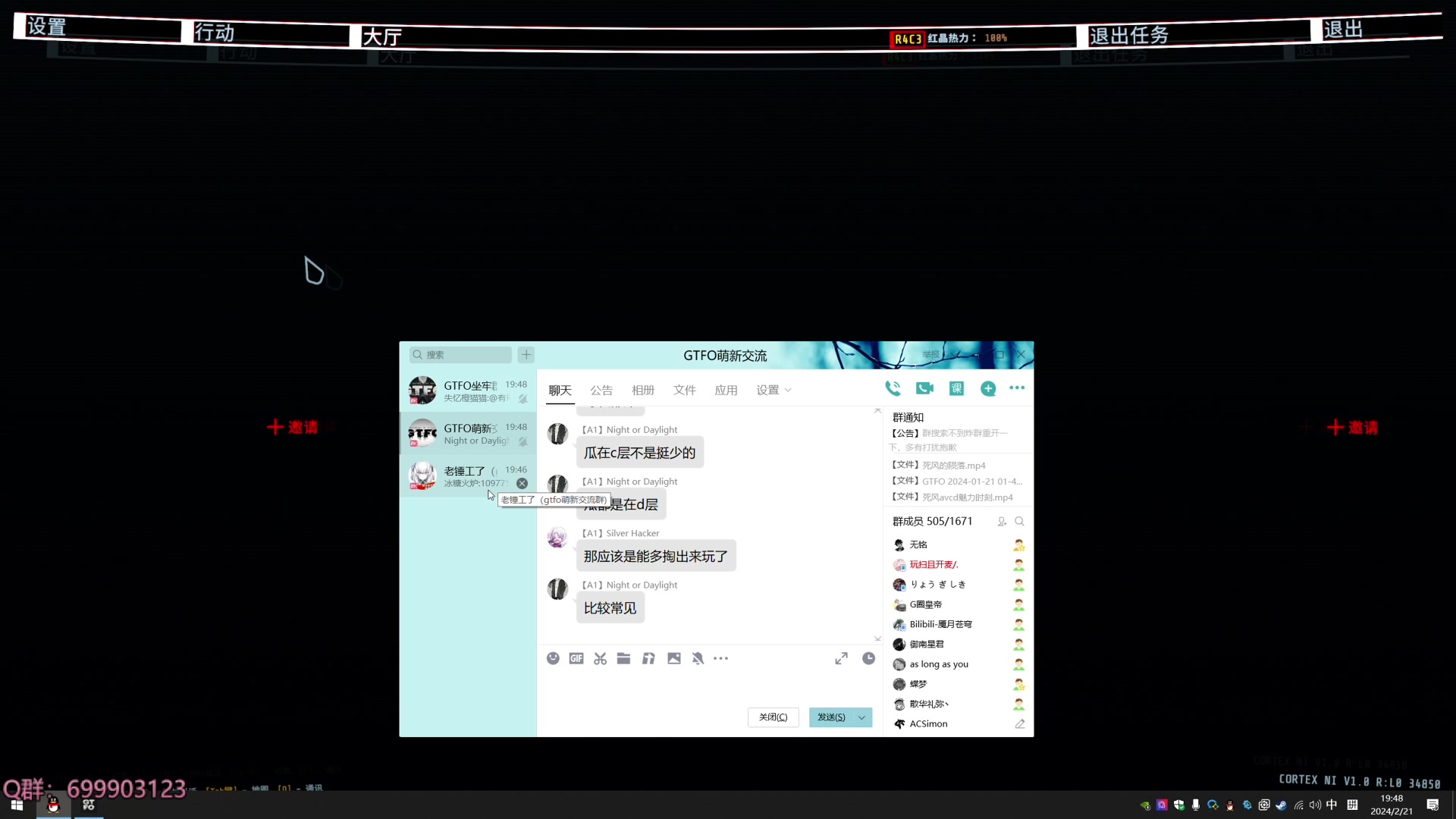Click edit pencil icon beside ACSimon
Image resolution: width=1456 pixels, height=819 pixels.
(1019, 724)
